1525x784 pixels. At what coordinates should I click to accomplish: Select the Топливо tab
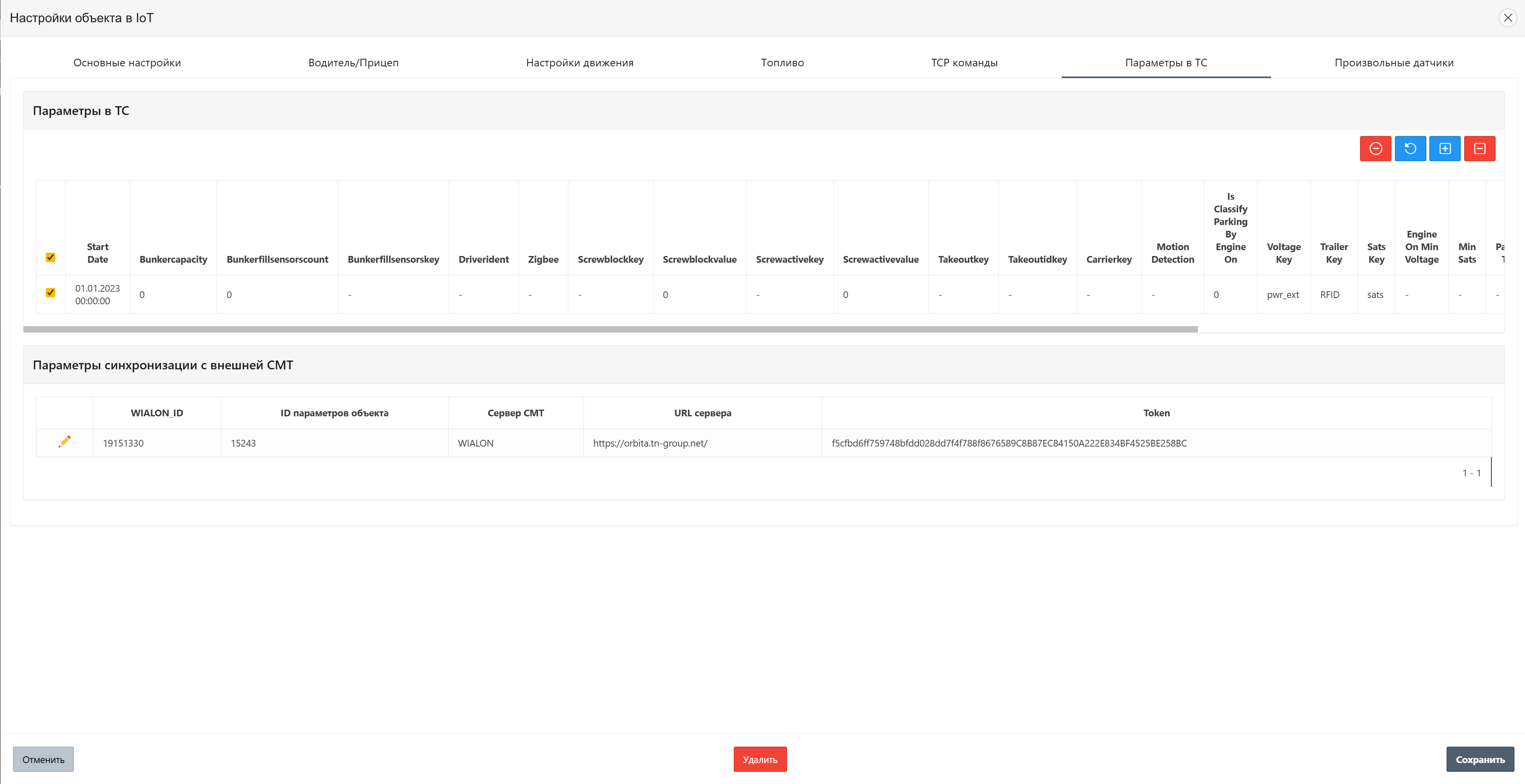(x=782, y=63)
